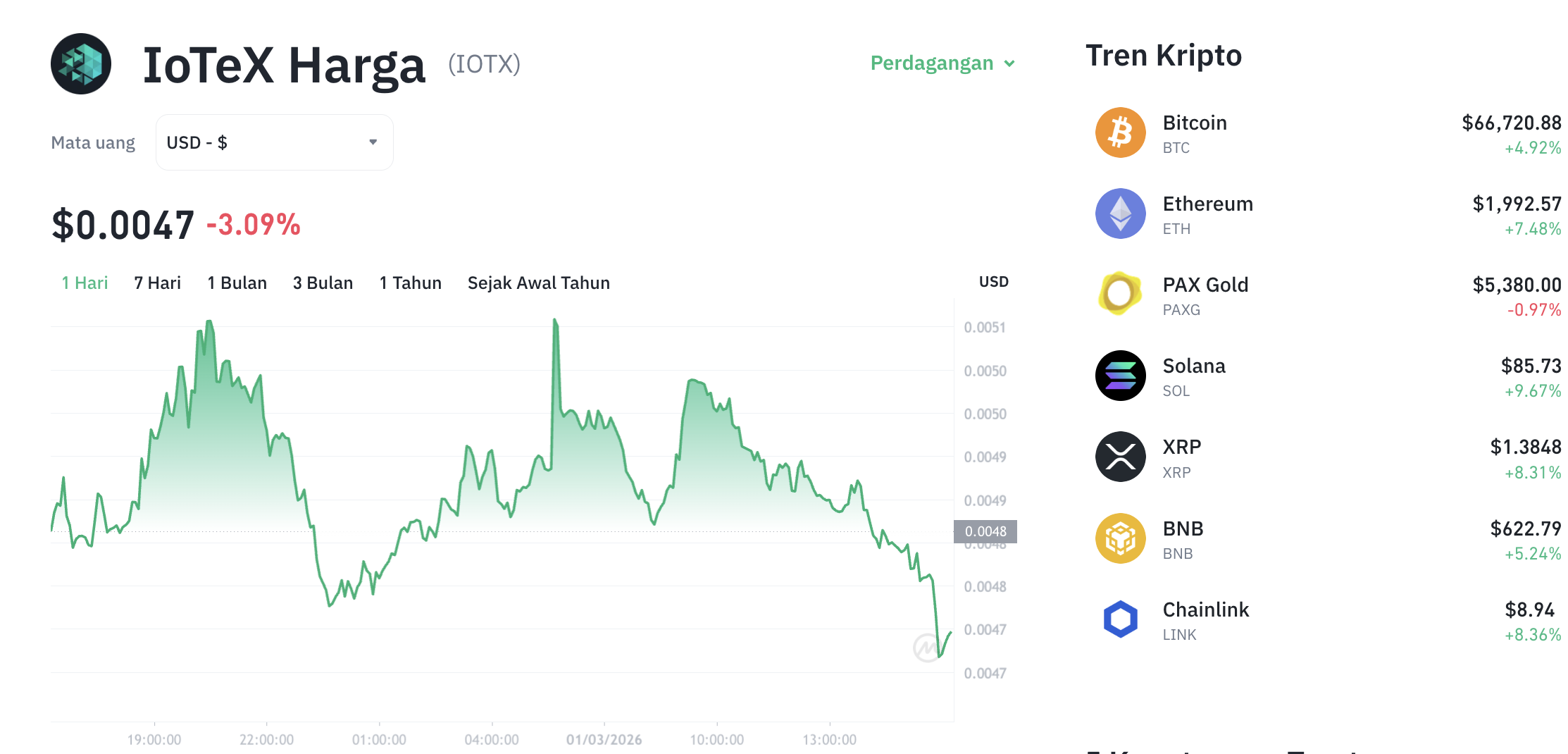Viewport: 1568px width, 754px height.
Task: Open the USD currency dropdown
Action: tap(274, 142)
